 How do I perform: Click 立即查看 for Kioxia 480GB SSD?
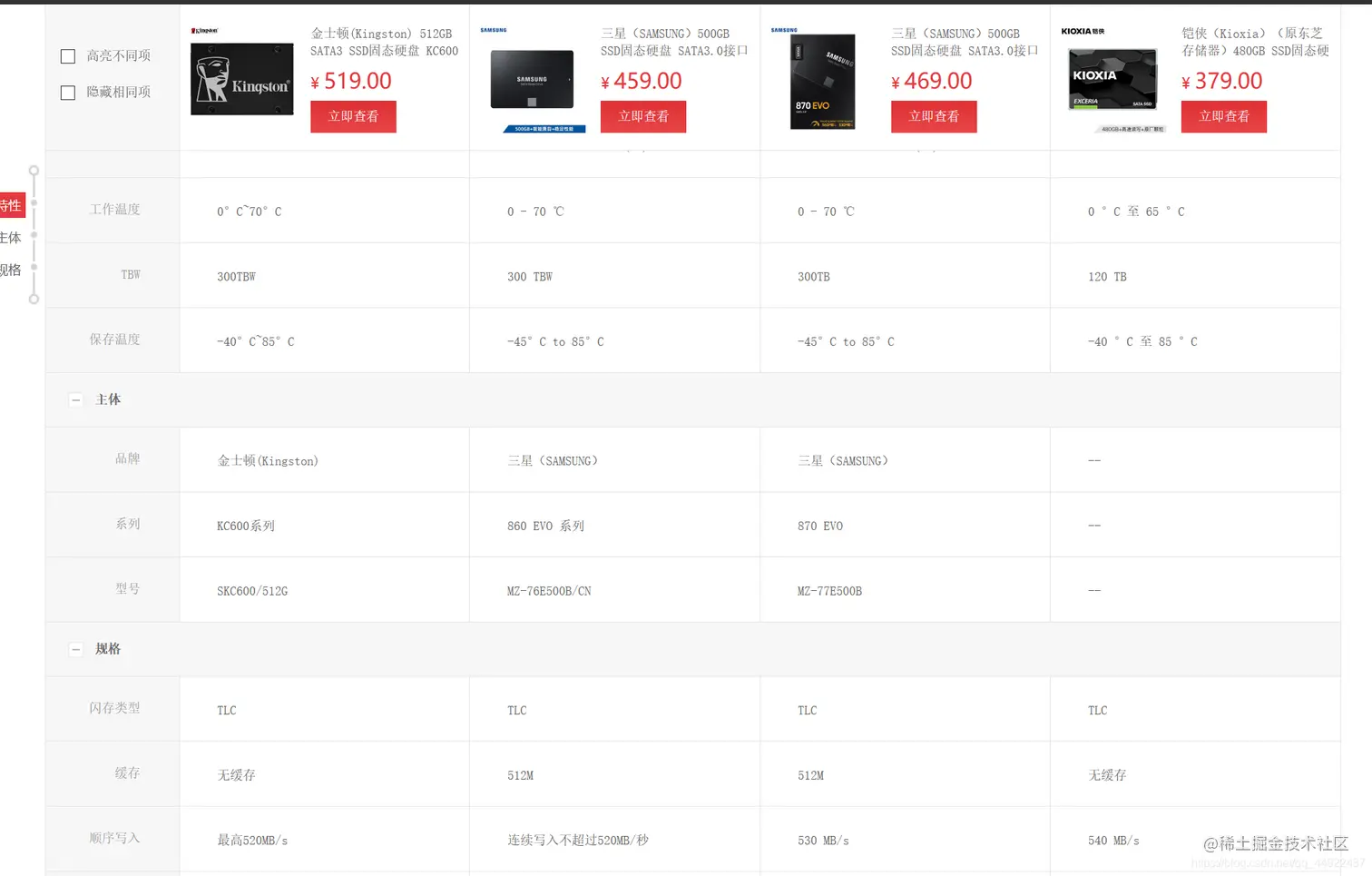(x=1224, y=116)
